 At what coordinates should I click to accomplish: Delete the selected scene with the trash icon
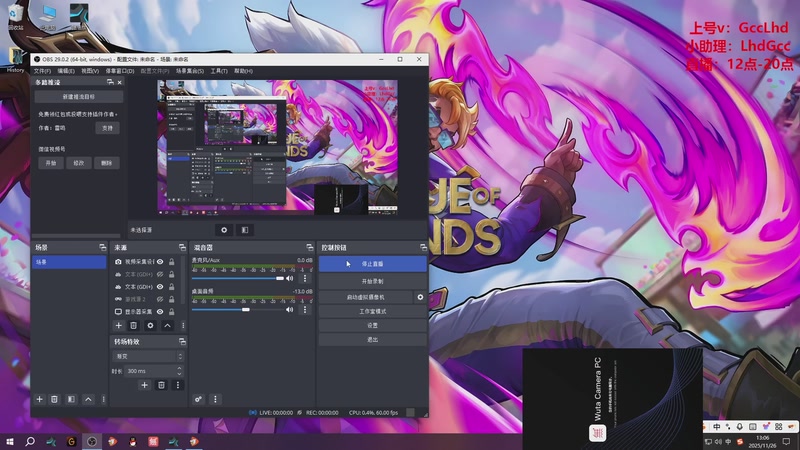pyautogui.click(x=54, y=399)
